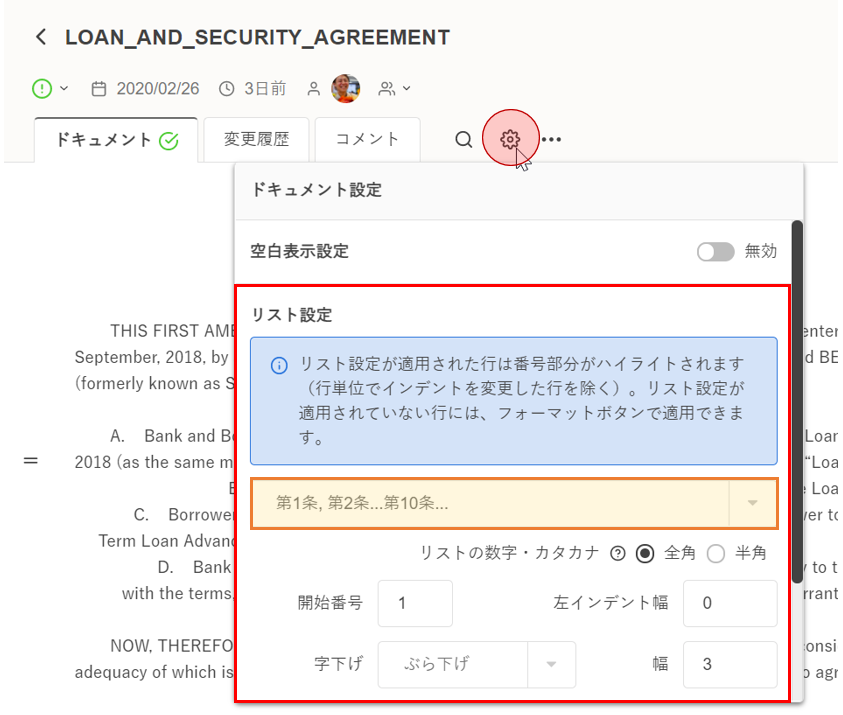Click the calendar icon next to 2020/02/26

tap(99, 89)
